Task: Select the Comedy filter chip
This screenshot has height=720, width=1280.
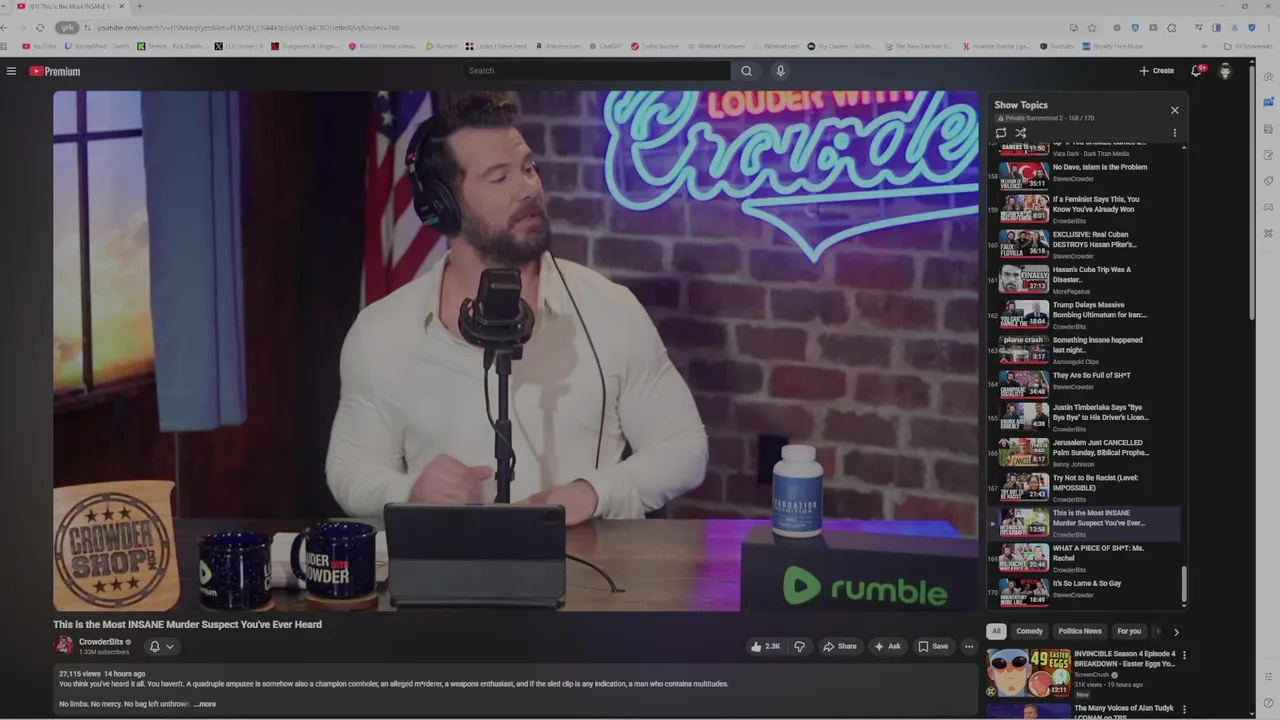Action: click(1029, 631)
